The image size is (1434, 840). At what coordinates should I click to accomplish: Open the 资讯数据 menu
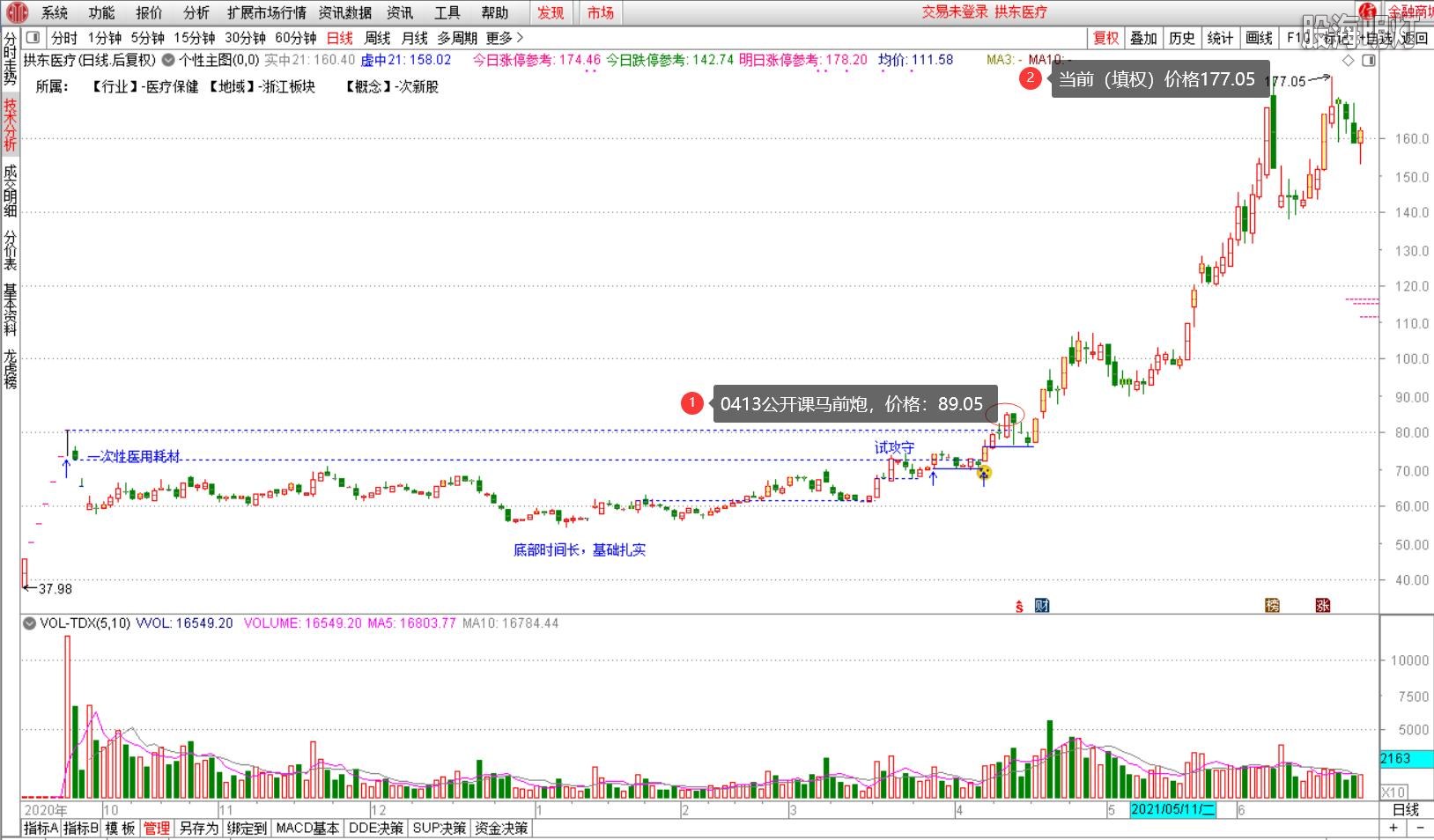pyautogui.click(x=344, y=12)
